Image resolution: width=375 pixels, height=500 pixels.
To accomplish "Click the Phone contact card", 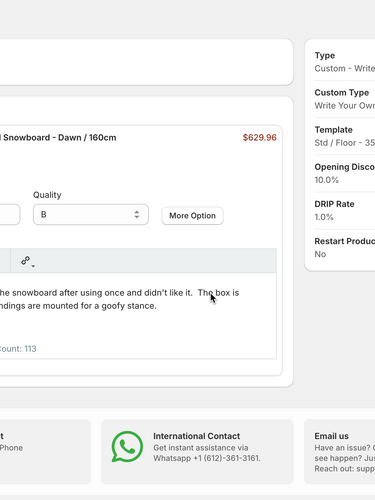I will 45,451.
